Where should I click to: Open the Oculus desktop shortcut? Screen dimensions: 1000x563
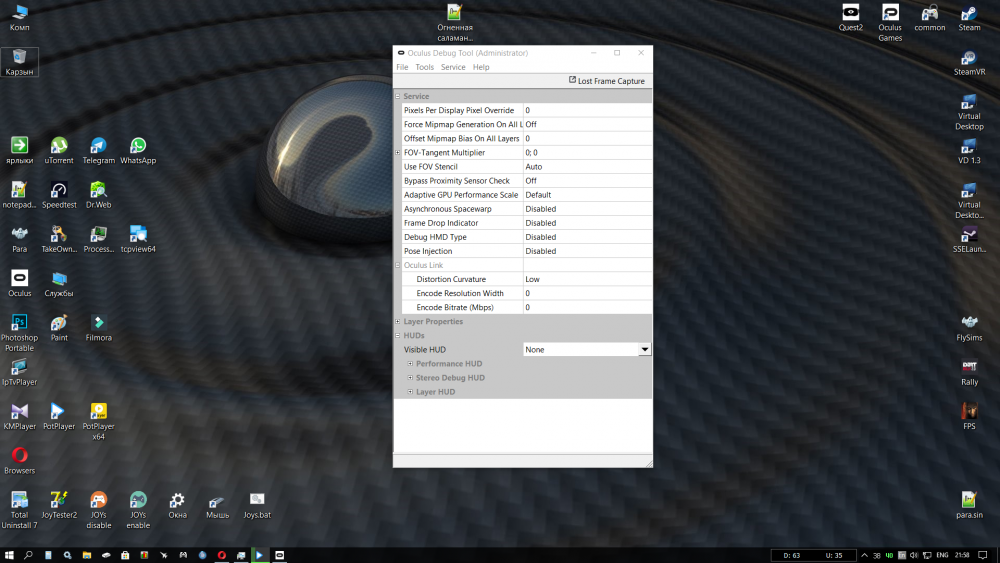click(x=19, y=279)
